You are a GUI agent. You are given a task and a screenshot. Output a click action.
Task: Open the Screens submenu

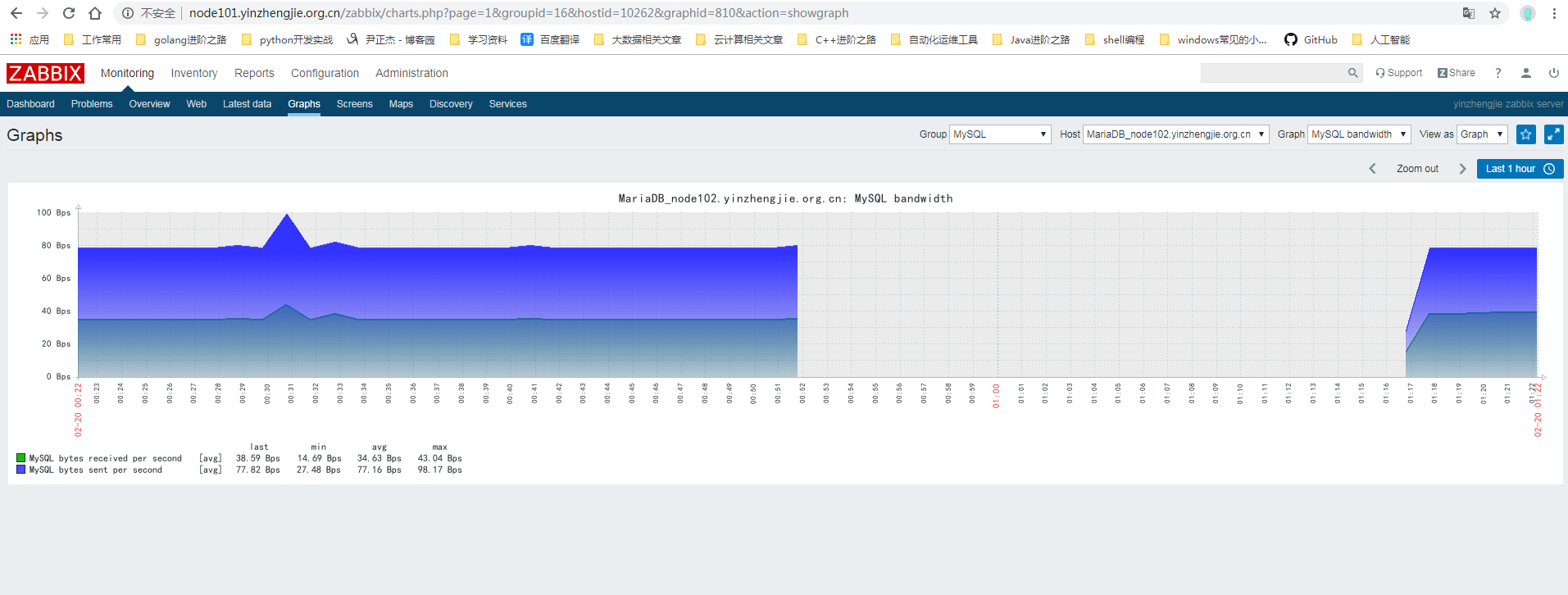(354, 104)
